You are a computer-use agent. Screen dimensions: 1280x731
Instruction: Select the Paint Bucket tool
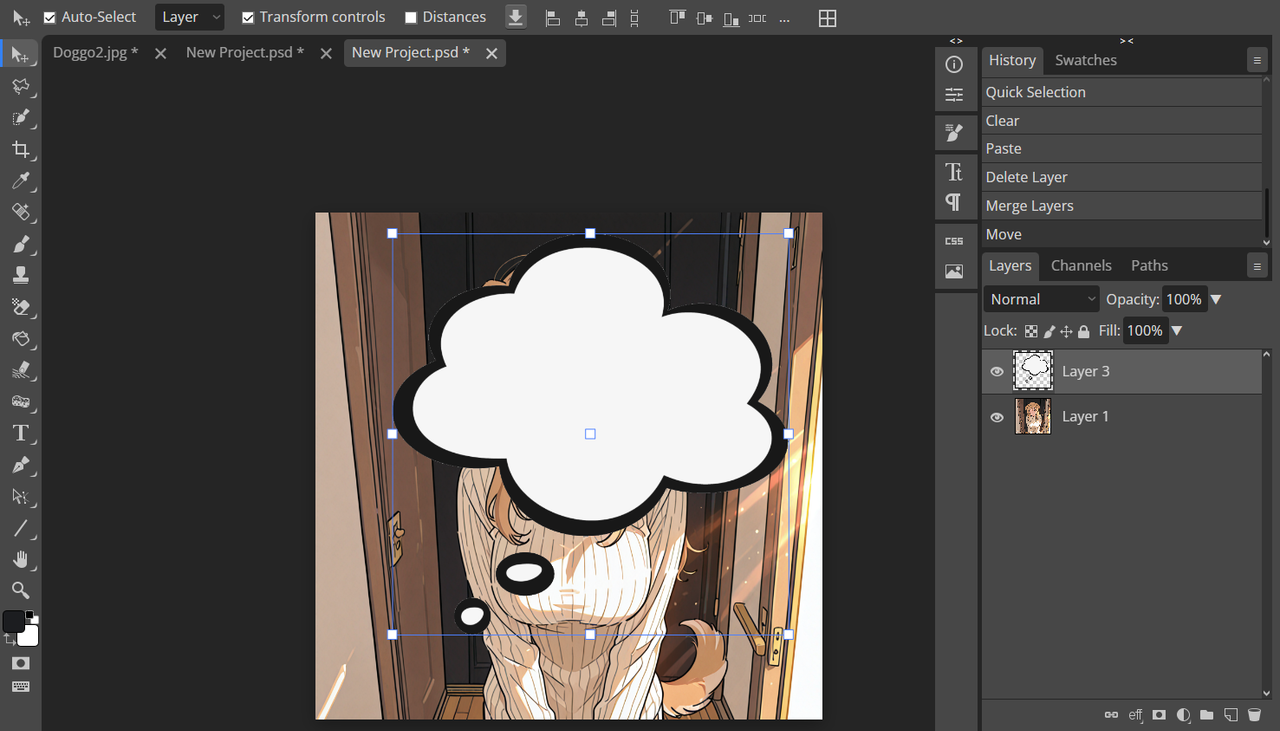click(x=20, y=338)
